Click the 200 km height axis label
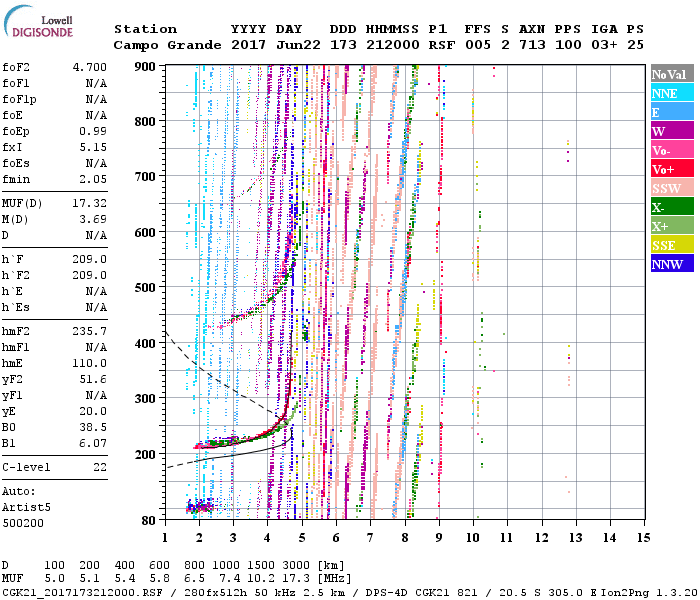The height and width of the screenshot is (600, 700). 145,454
